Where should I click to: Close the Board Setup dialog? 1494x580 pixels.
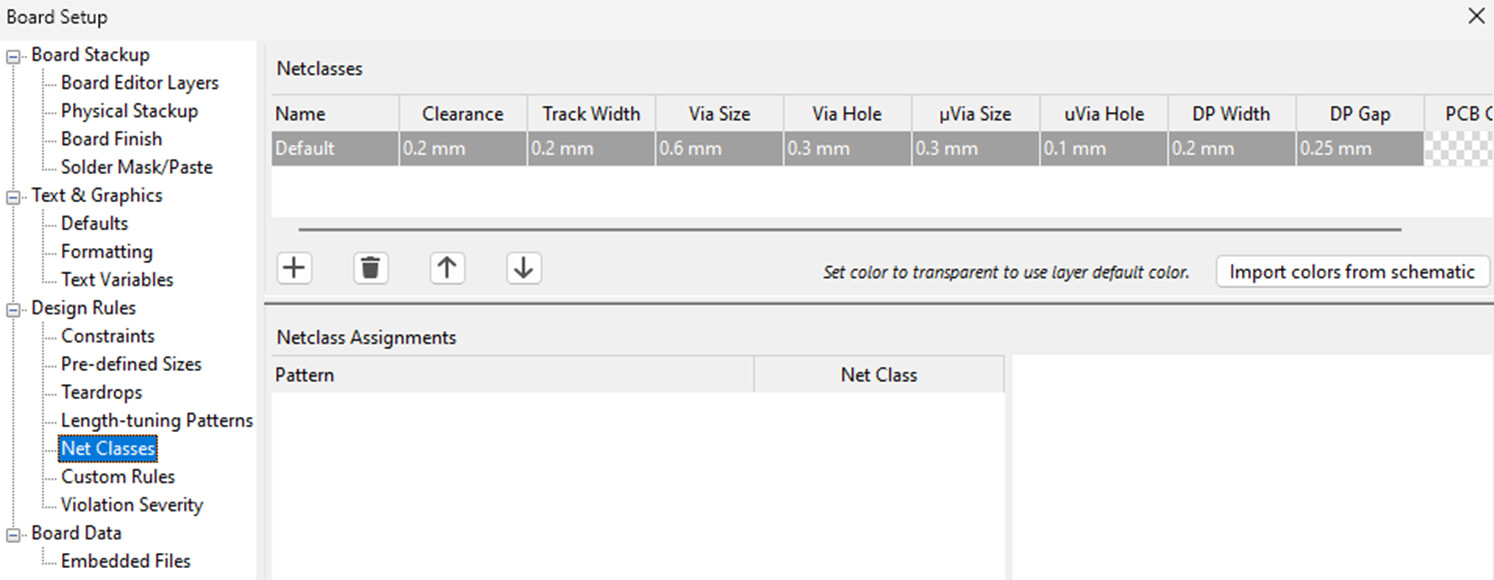(1475, 16)
